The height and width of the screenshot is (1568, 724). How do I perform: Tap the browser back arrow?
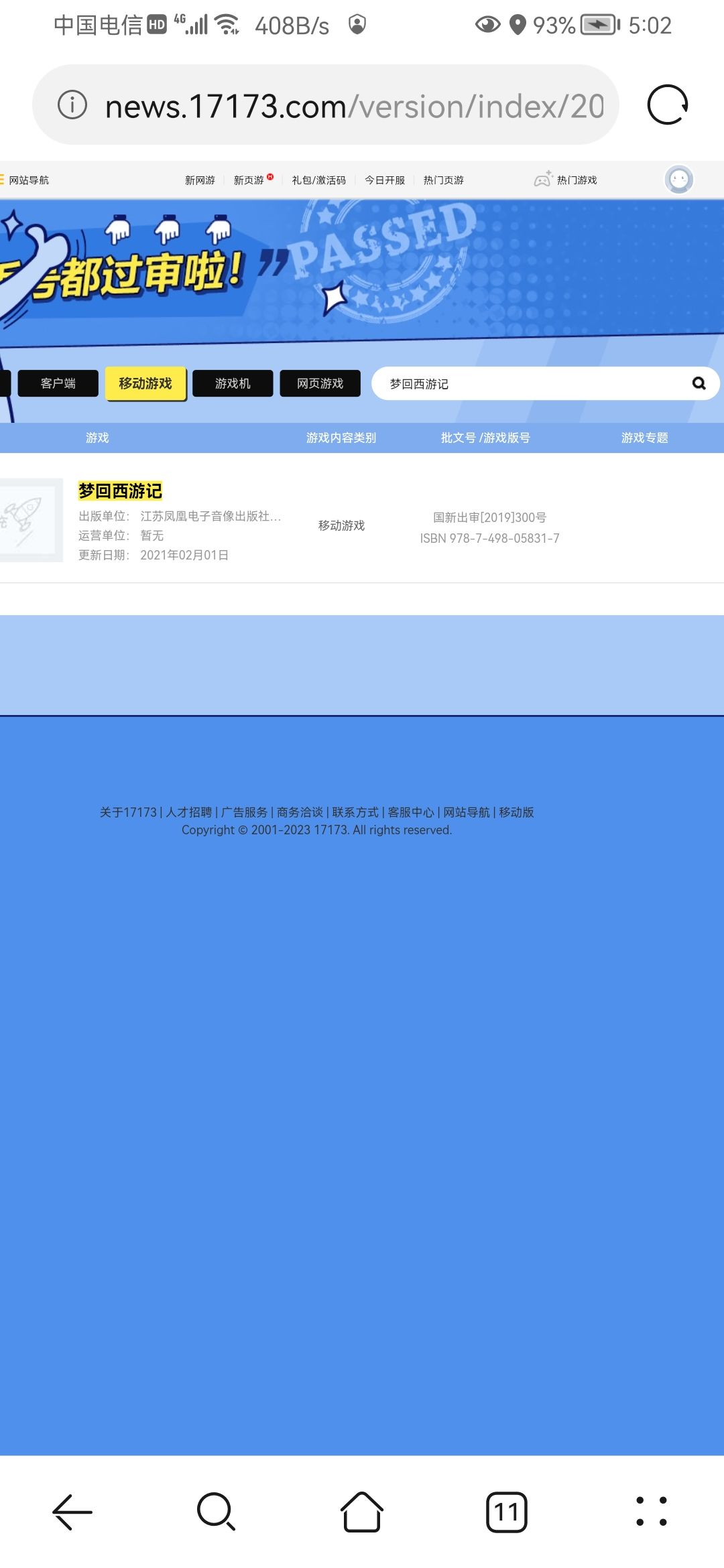(72, 1512)
